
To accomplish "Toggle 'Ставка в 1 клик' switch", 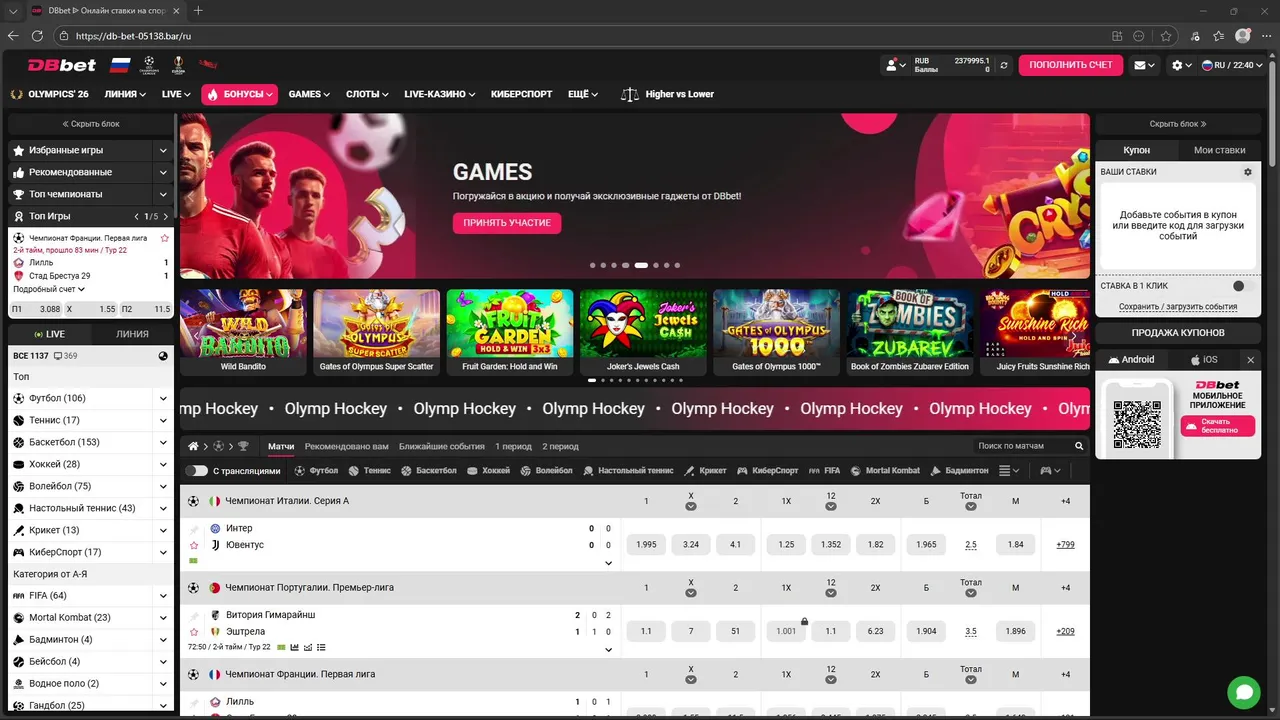I will coord(1242,286).
